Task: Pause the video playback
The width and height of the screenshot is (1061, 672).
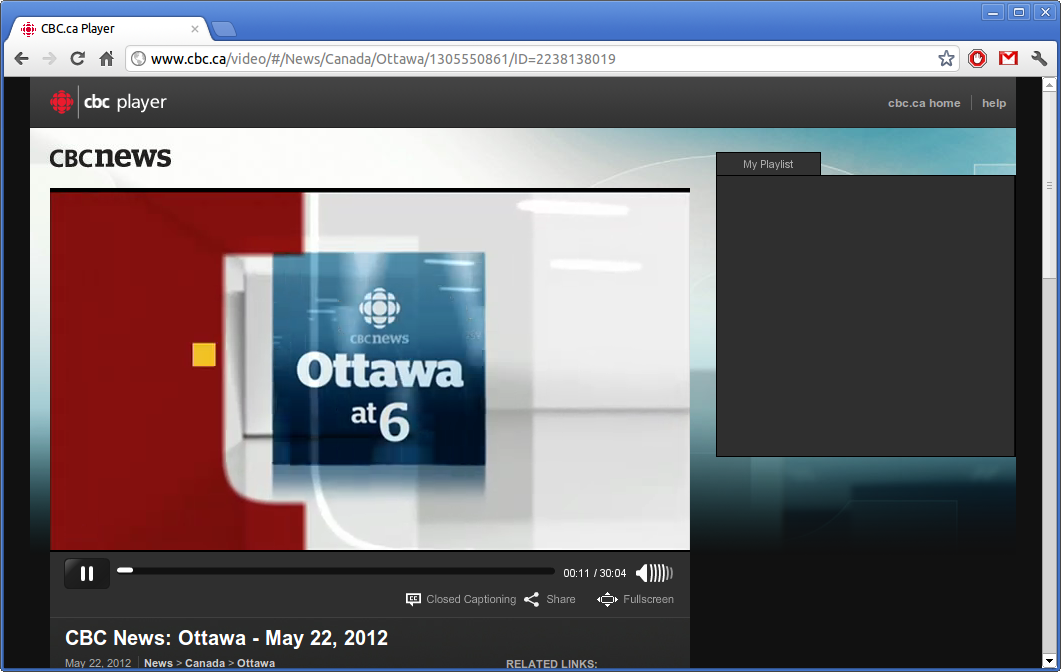Action: [87, 573]
